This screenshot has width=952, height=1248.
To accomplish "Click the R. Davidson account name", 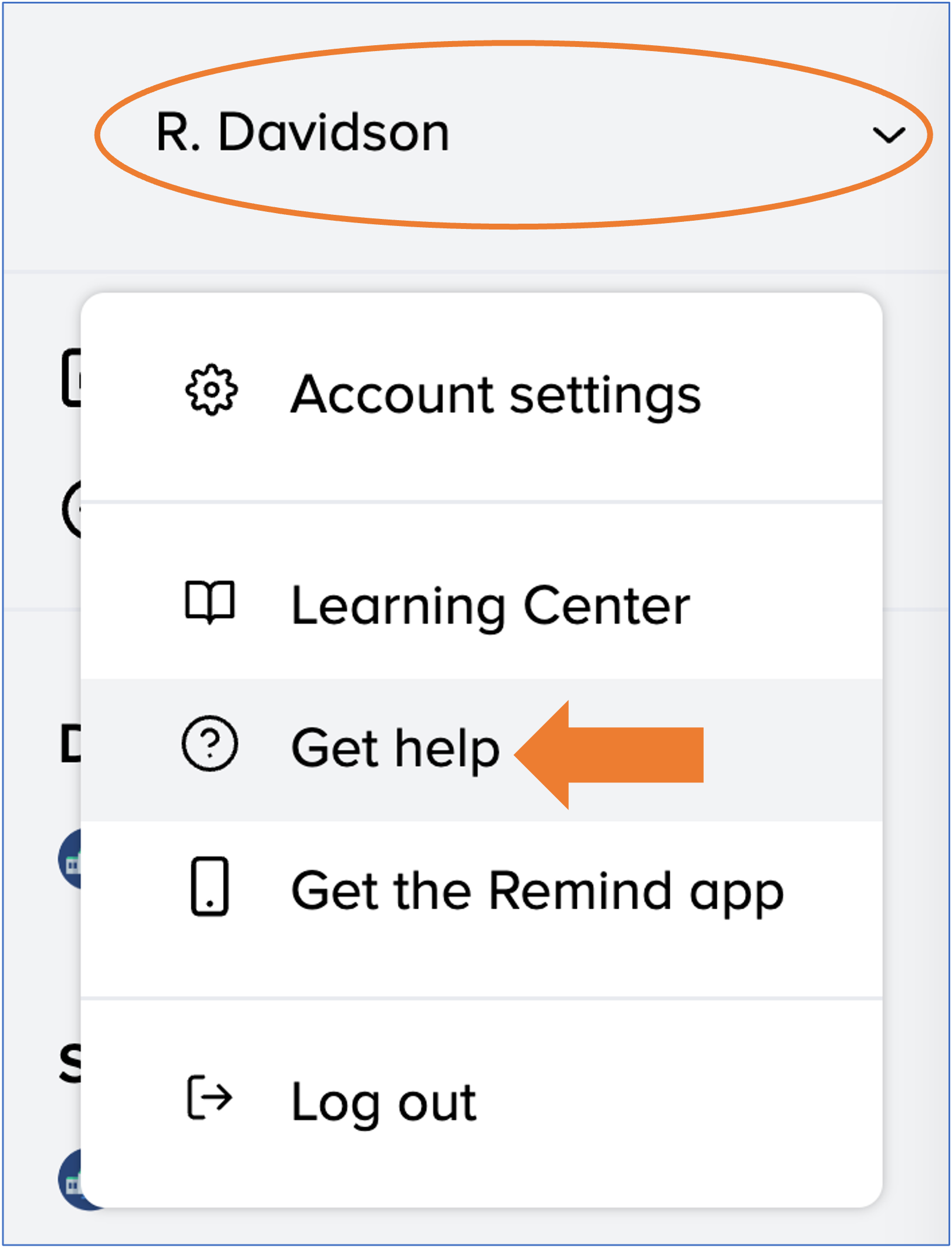I will coord(303,133).
